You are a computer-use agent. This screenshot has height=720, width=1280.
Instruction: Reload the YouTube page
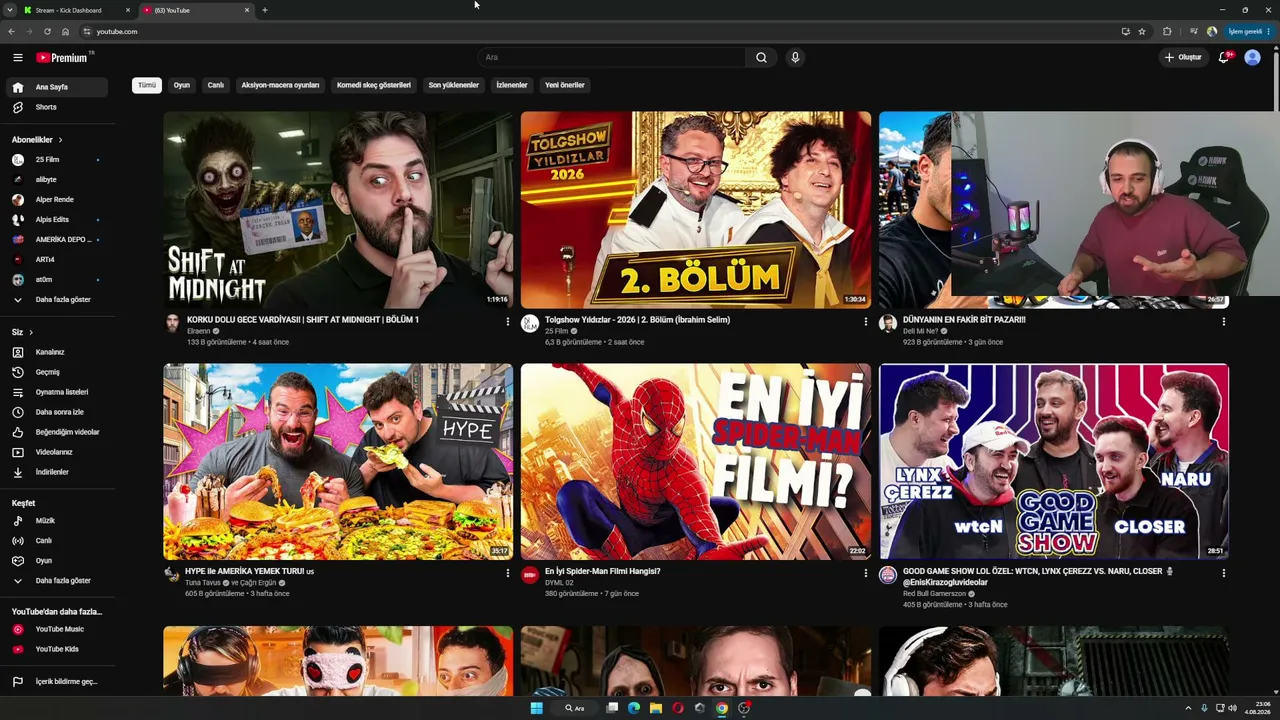pos(47,32)
